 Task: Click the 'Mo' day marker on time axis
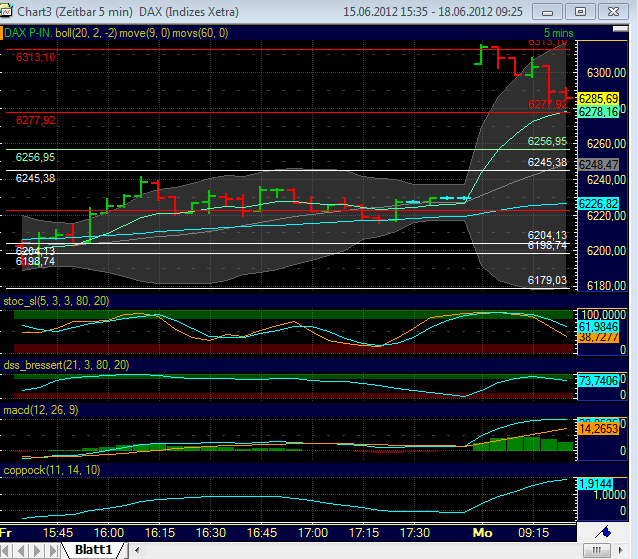[x=482, y=533]
